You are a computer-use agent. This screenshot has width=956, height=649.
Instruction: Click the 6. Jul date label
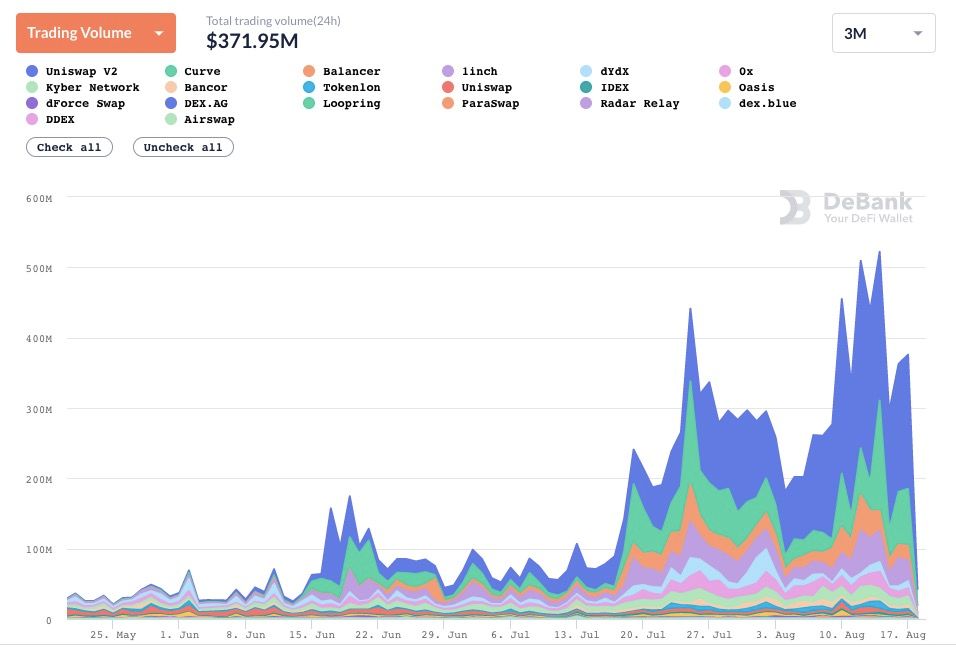point(510,634)
